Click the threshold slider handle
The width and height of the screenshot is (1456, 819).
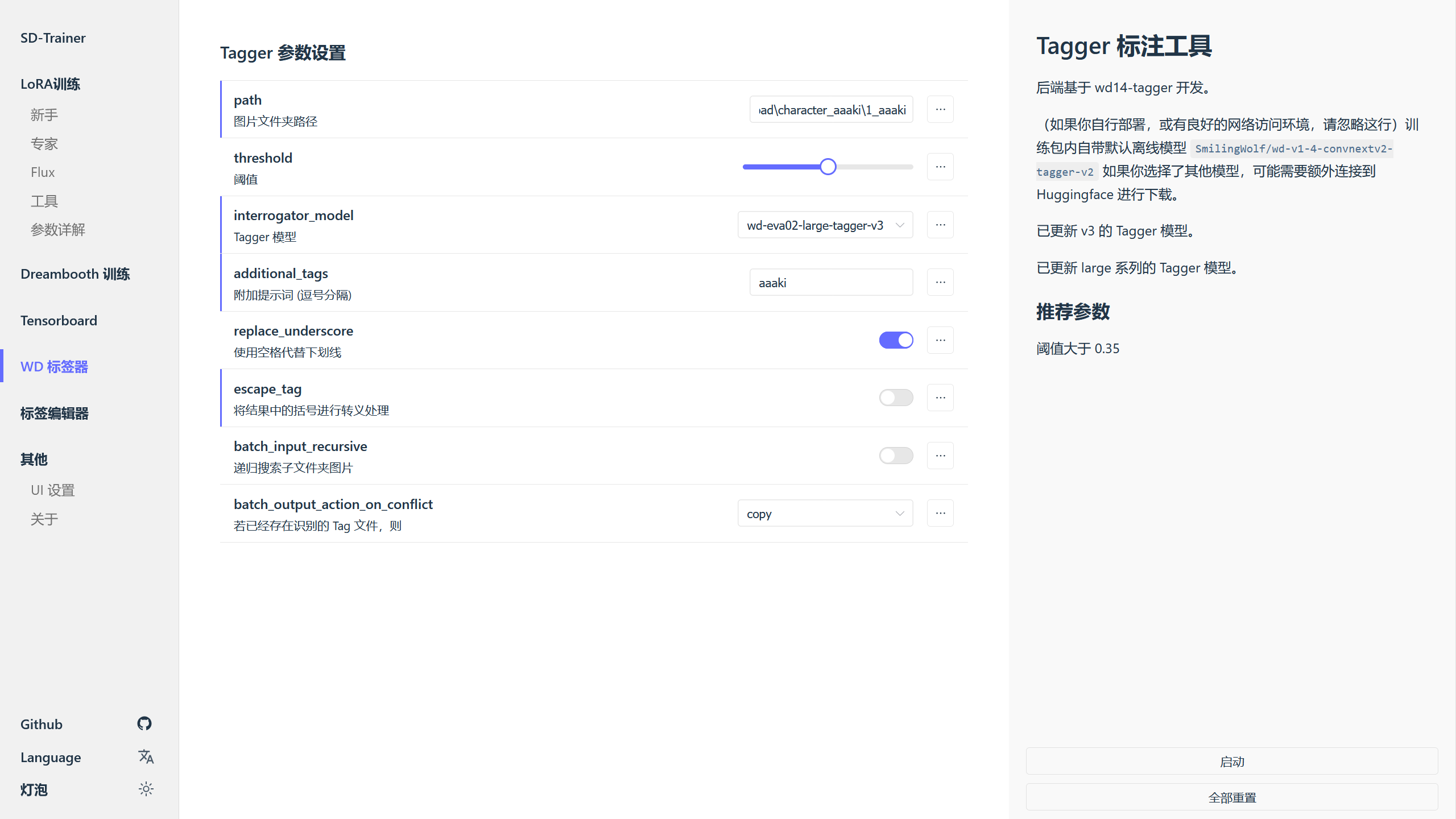828,167
